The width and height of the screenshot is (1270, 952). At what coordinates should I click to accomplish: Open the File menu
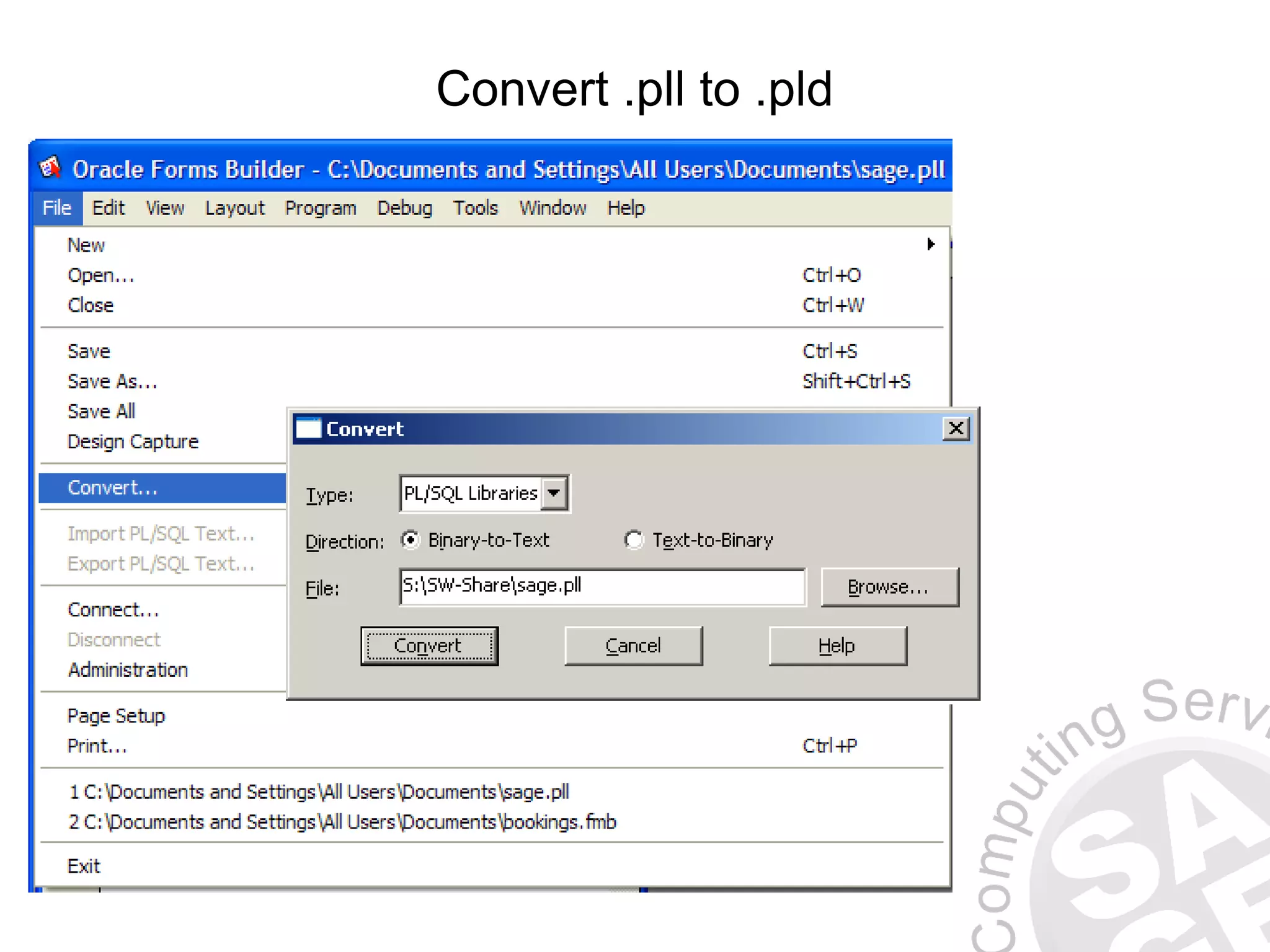tap(56, 208)
